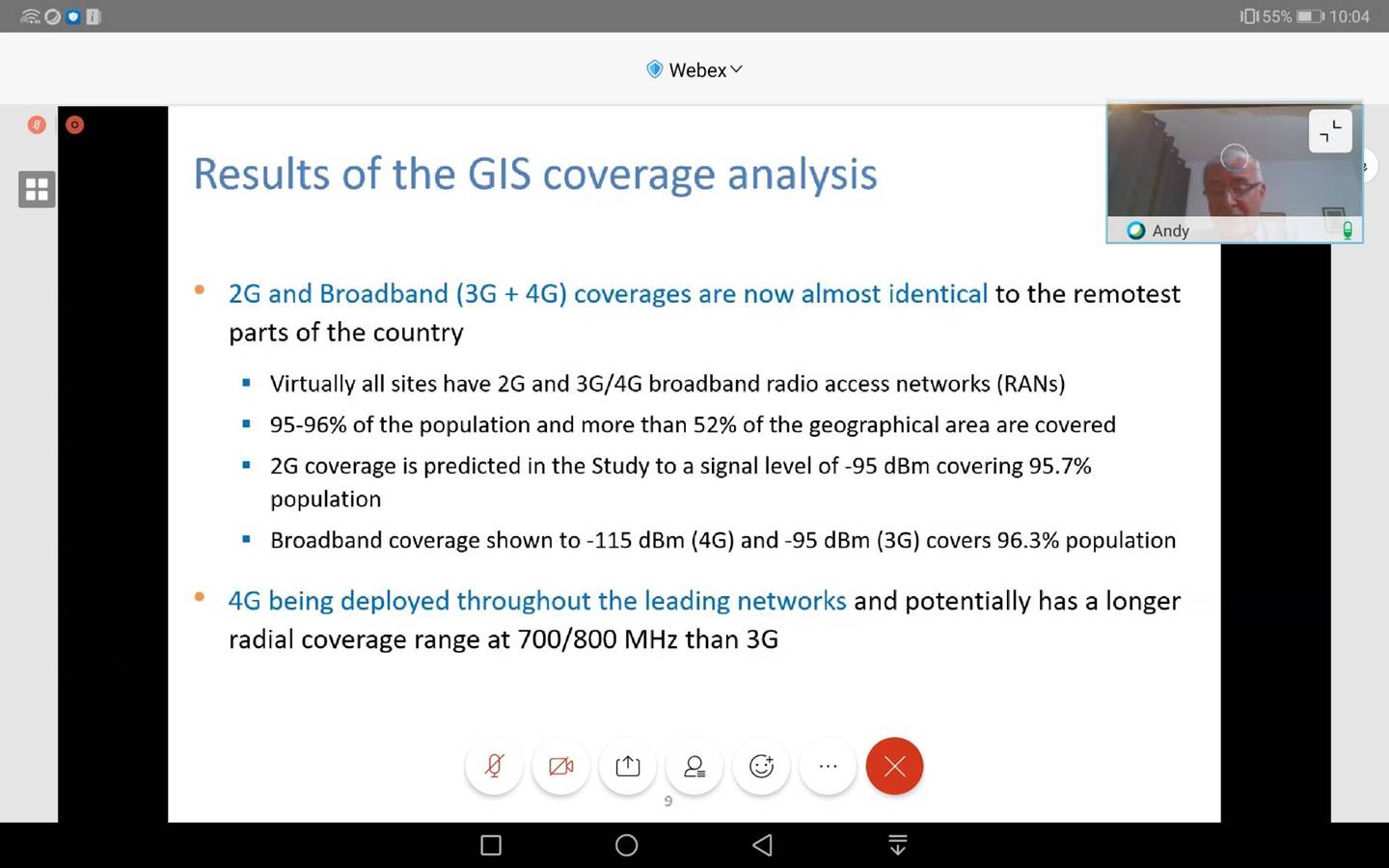Leave the meeting with the red X button
Screen dimensions: 1389x868
pos(894,767)
